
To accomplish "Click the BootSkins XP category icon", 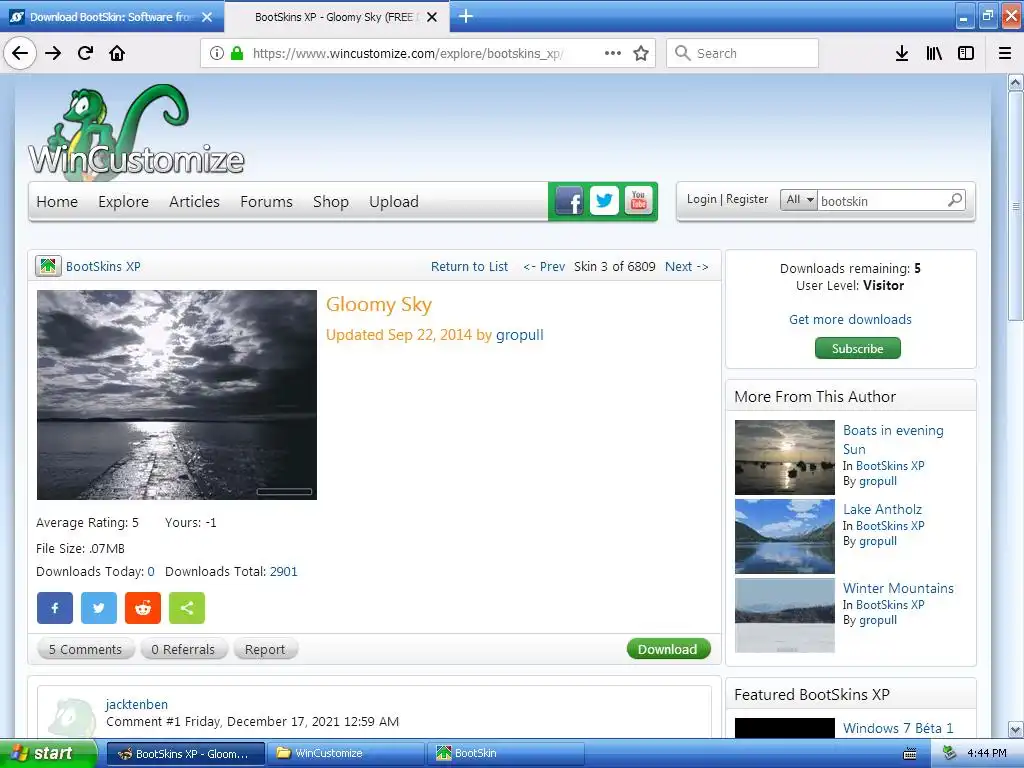I will pyautogui.click(x=48, y=266).
